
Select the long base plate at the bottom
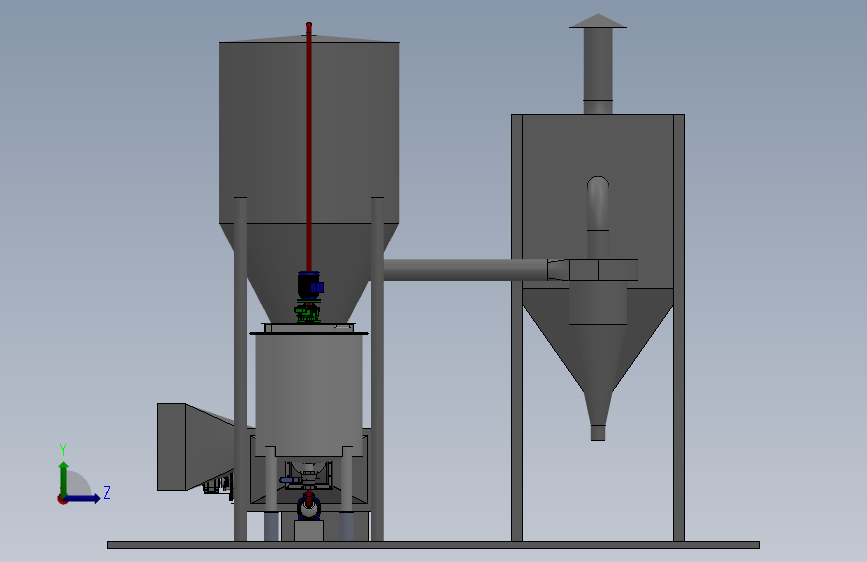coord(433,545)
